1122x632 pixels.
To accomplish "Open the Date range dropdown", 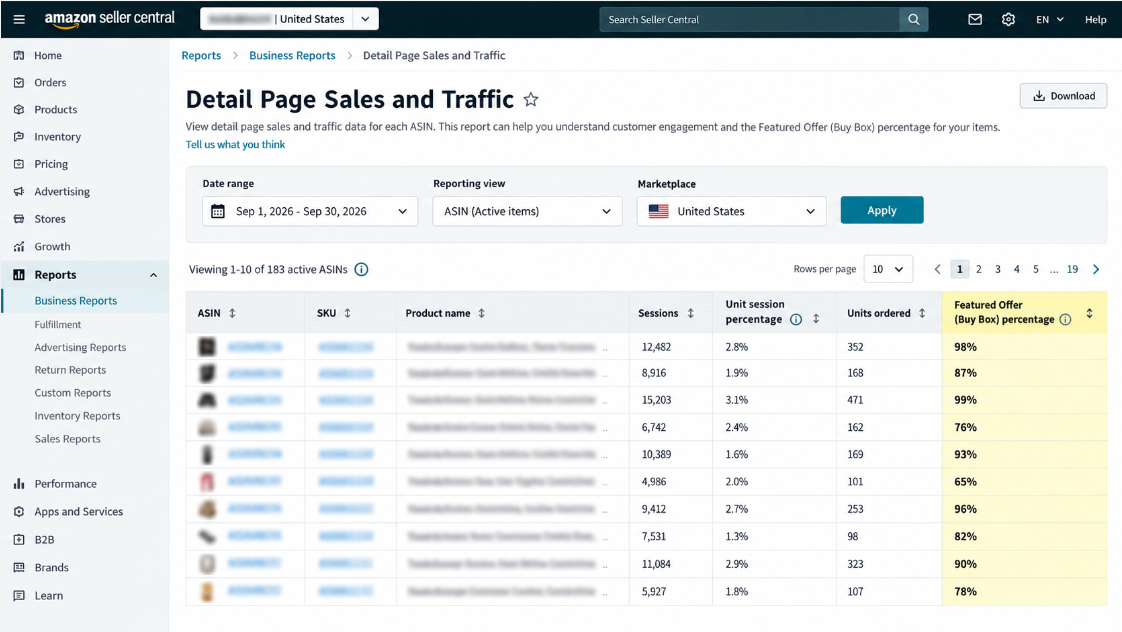I will 310,211.
